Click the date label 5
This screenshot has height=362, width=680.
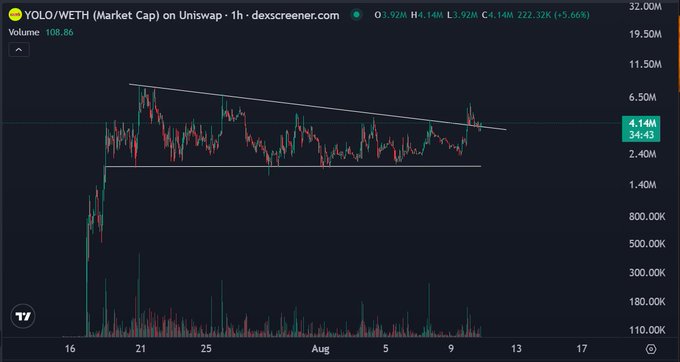click(386, 349)
